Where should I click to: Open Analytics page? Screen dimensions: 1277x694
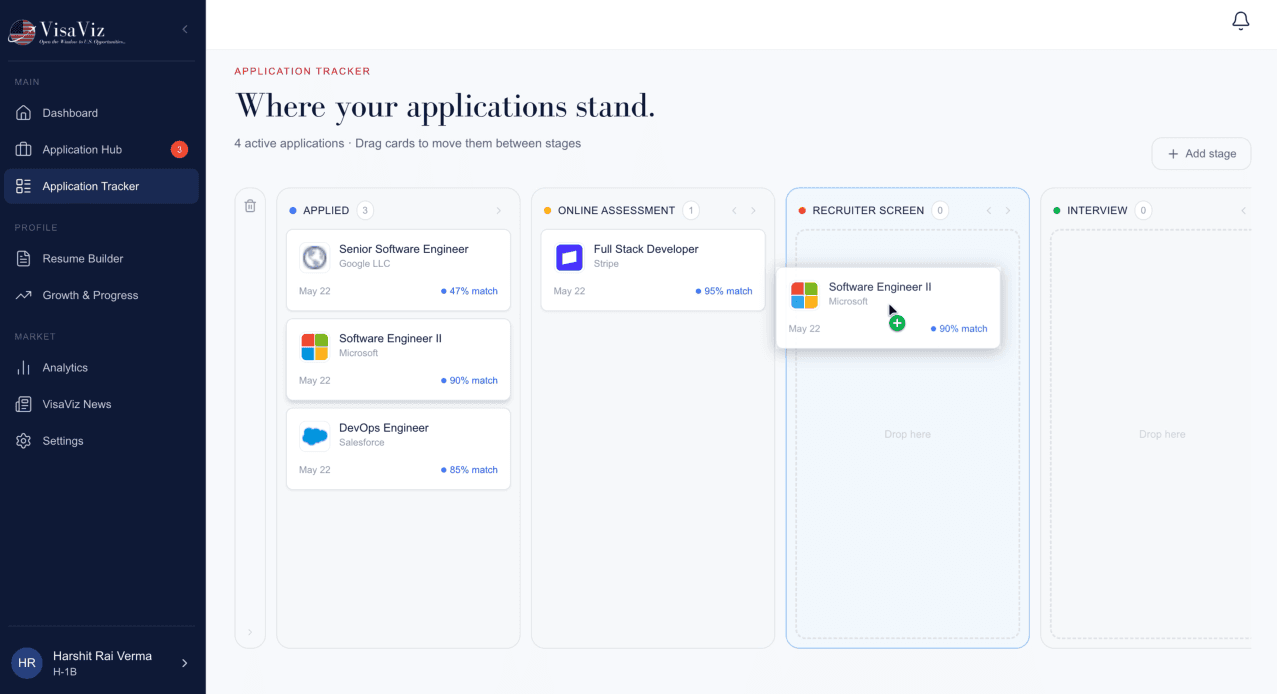pos(101,368)
